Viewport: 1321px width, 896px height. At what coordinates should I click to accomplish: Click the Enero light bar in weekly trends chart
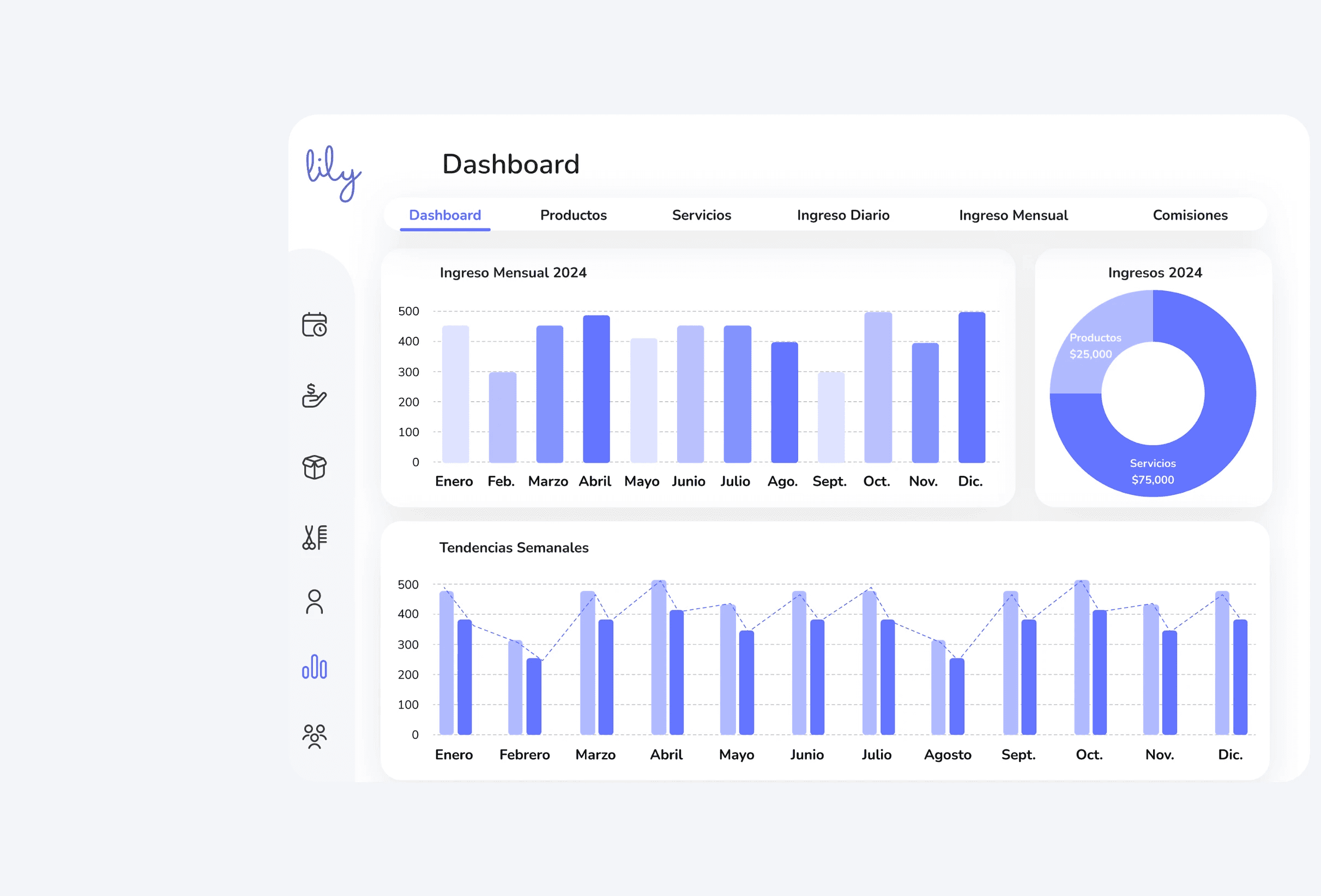coord(443,665)
